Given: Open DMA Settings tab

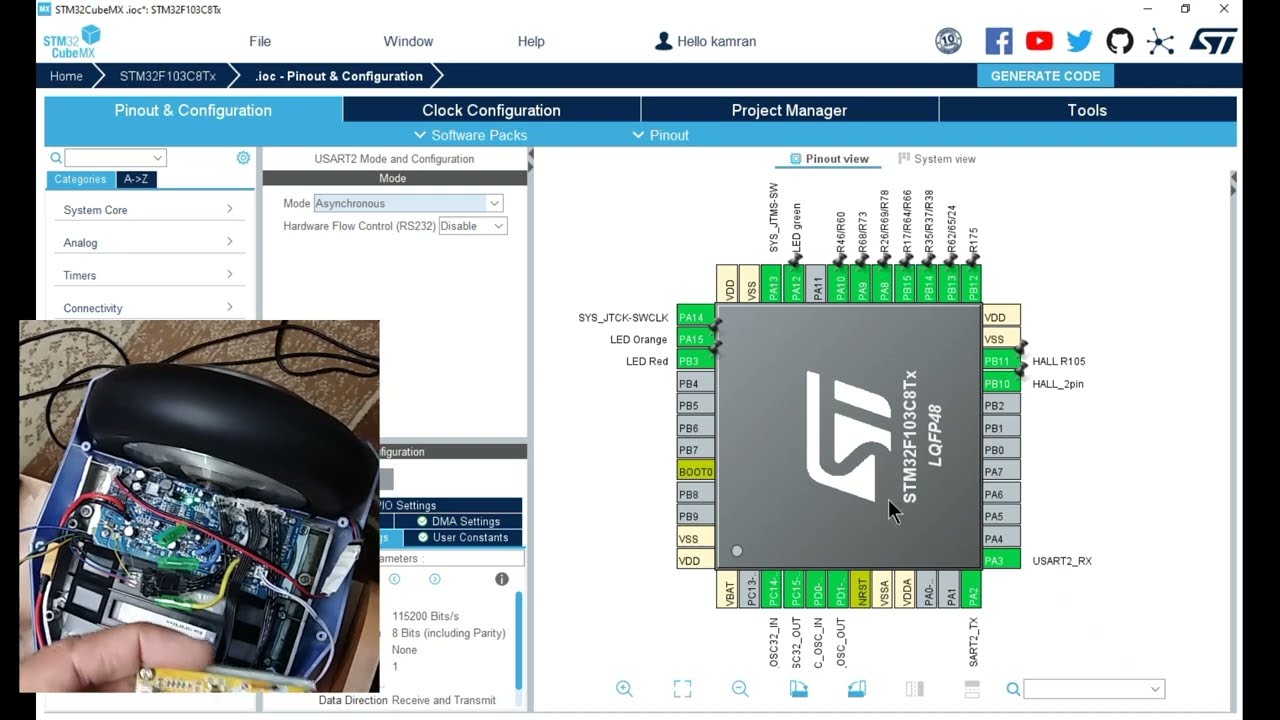Looking at the screenshot, I should (459, 521).
